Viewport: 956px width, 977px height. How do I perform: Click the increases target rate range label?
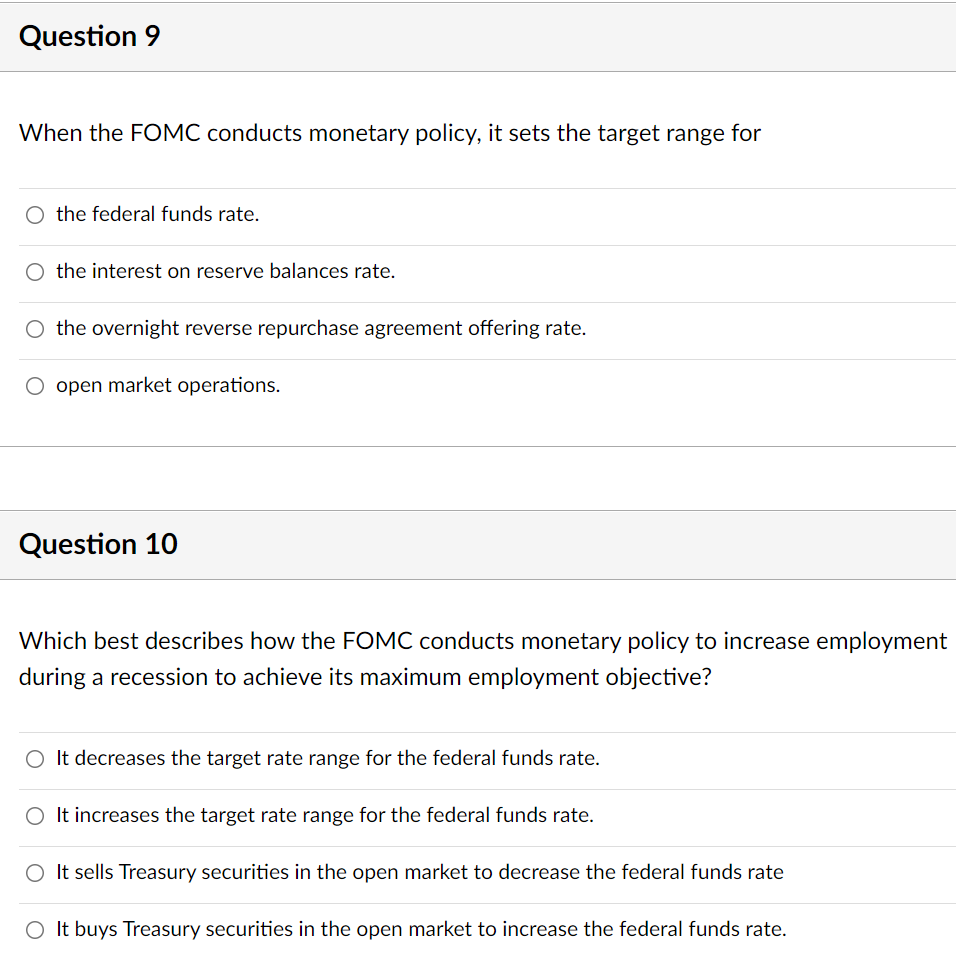325,815
